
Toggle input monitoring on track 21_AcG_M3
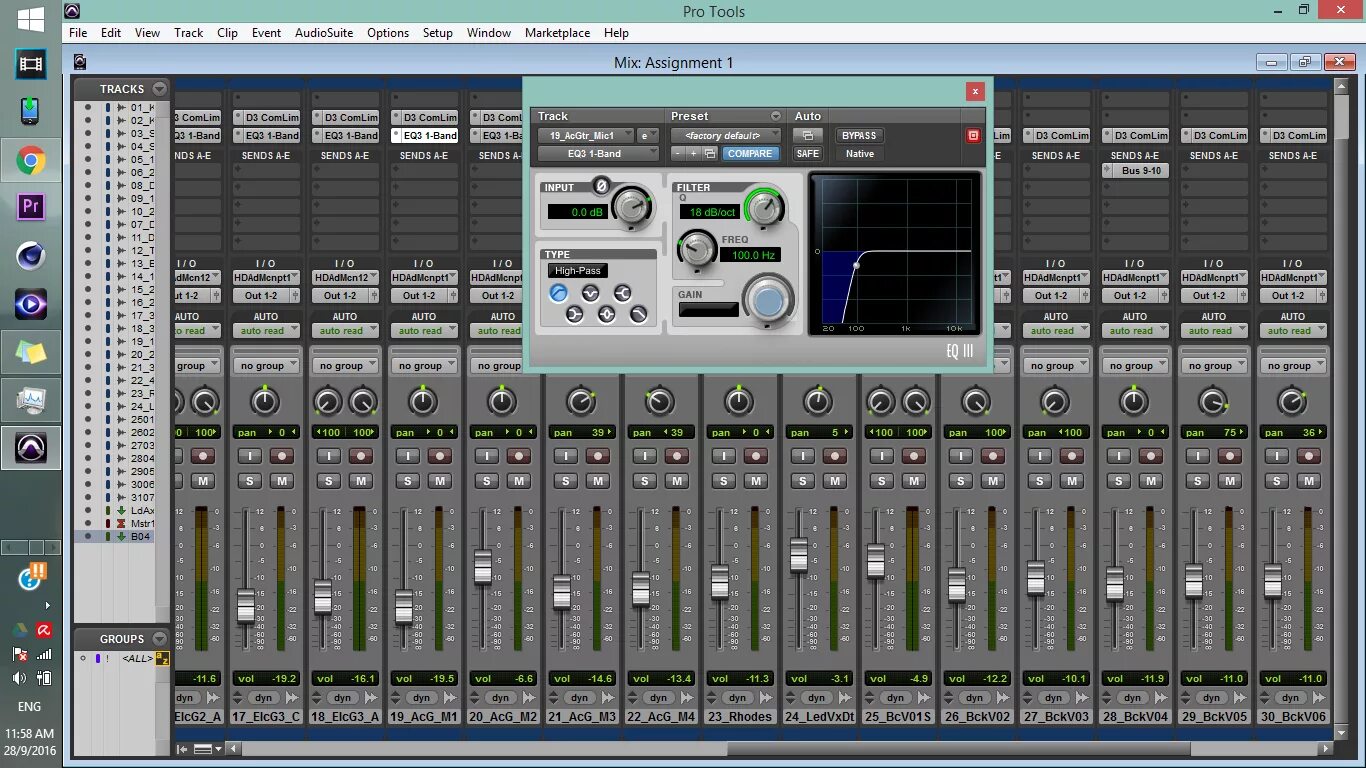pyautogui.click(x=566, y=456)
